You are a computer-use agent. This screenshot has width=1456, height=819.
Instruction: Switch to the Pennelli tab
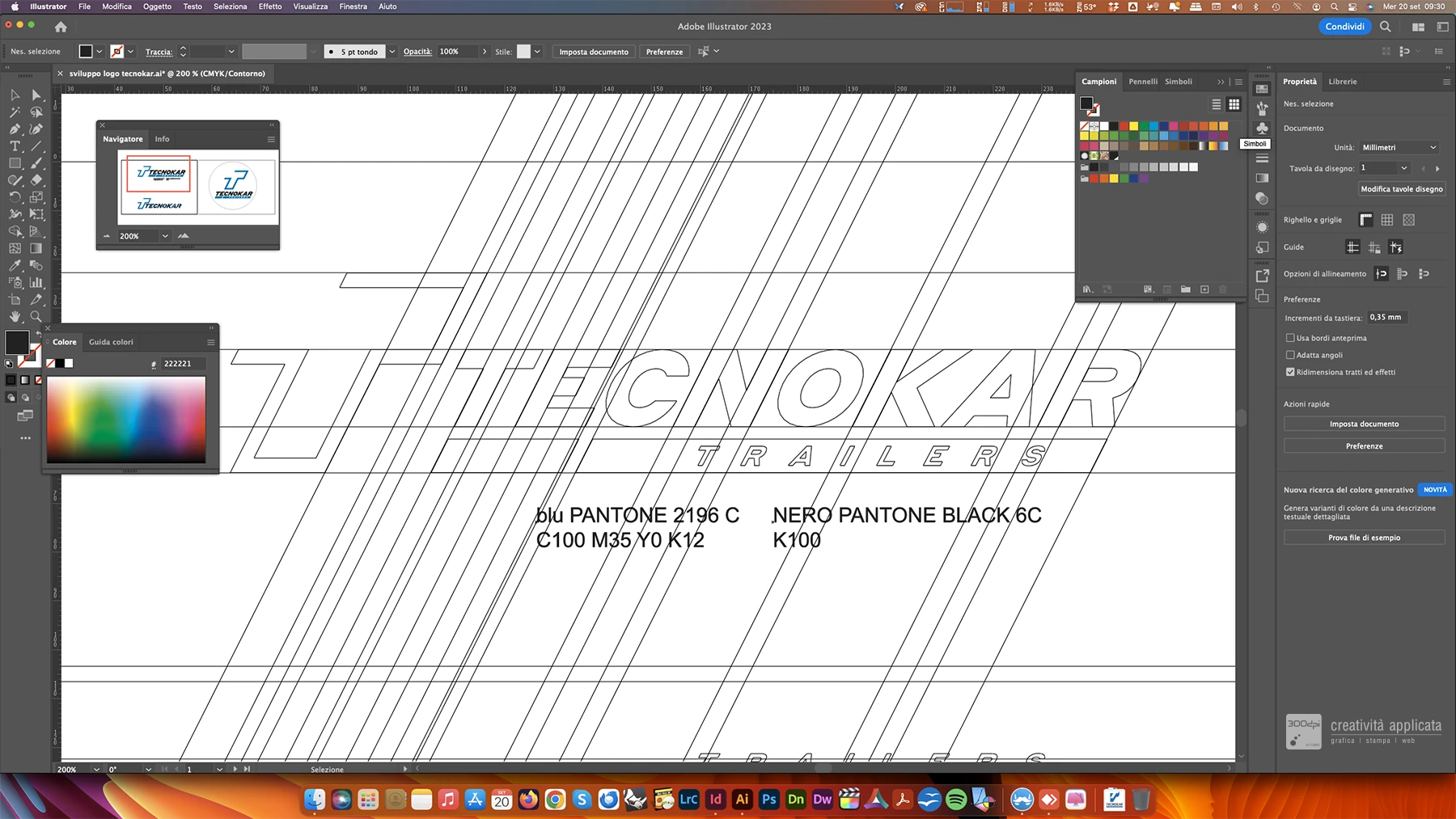(x=1143, y=82)
